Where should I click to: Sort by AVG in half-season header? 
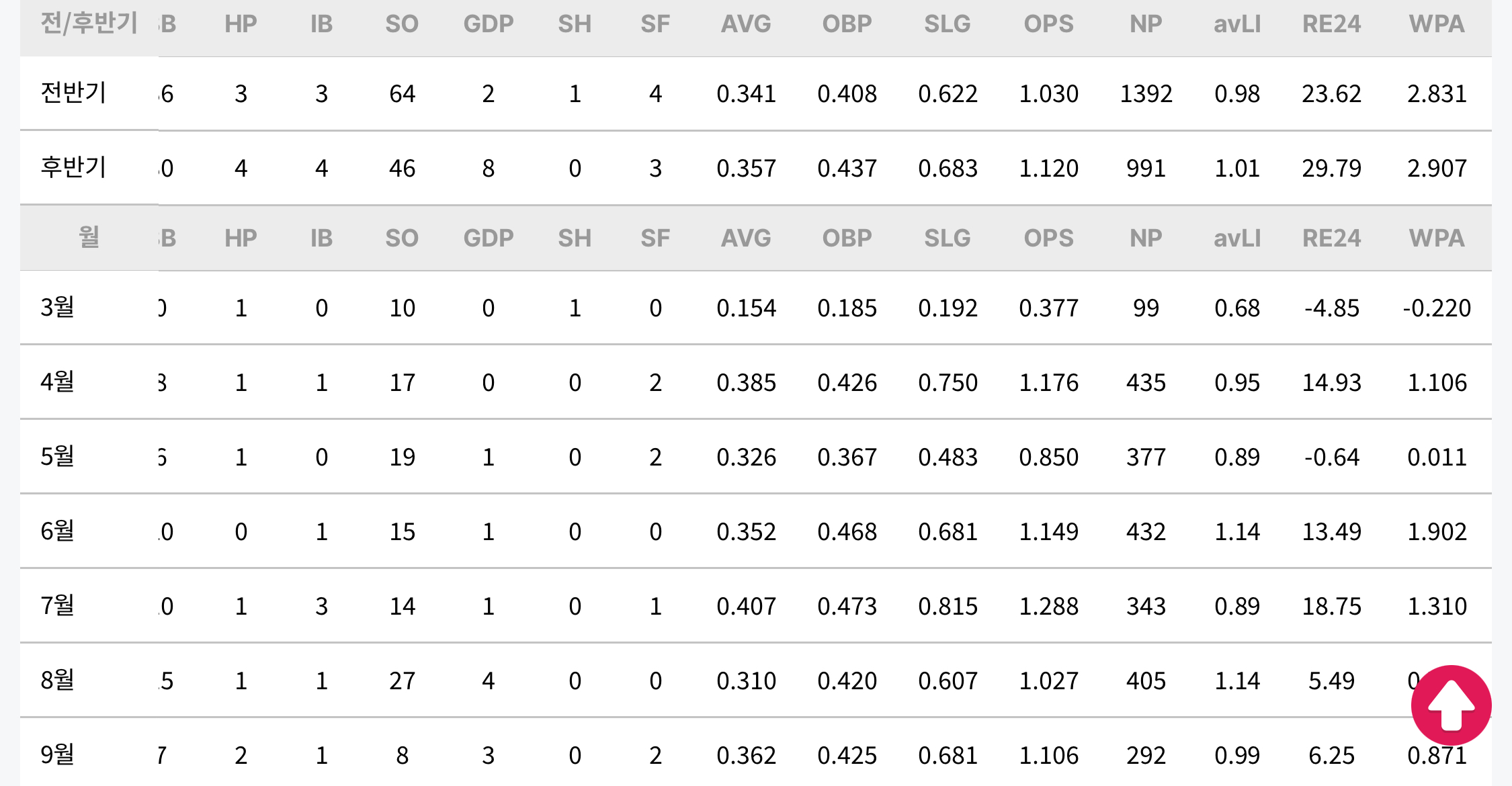point(746,24)
